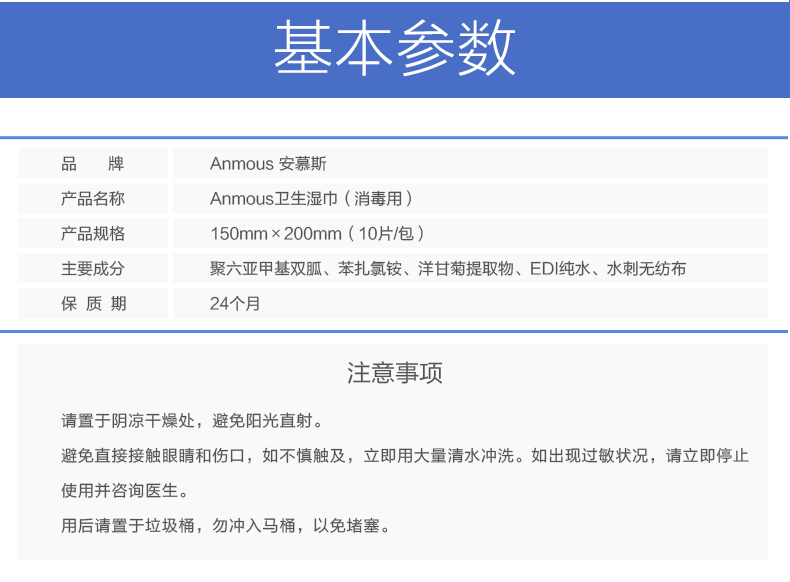This screenshot has height=582, width=790.
Task: Click the 用后请置于垃圾桶 disposal note line
Action: tap(225, 526)
